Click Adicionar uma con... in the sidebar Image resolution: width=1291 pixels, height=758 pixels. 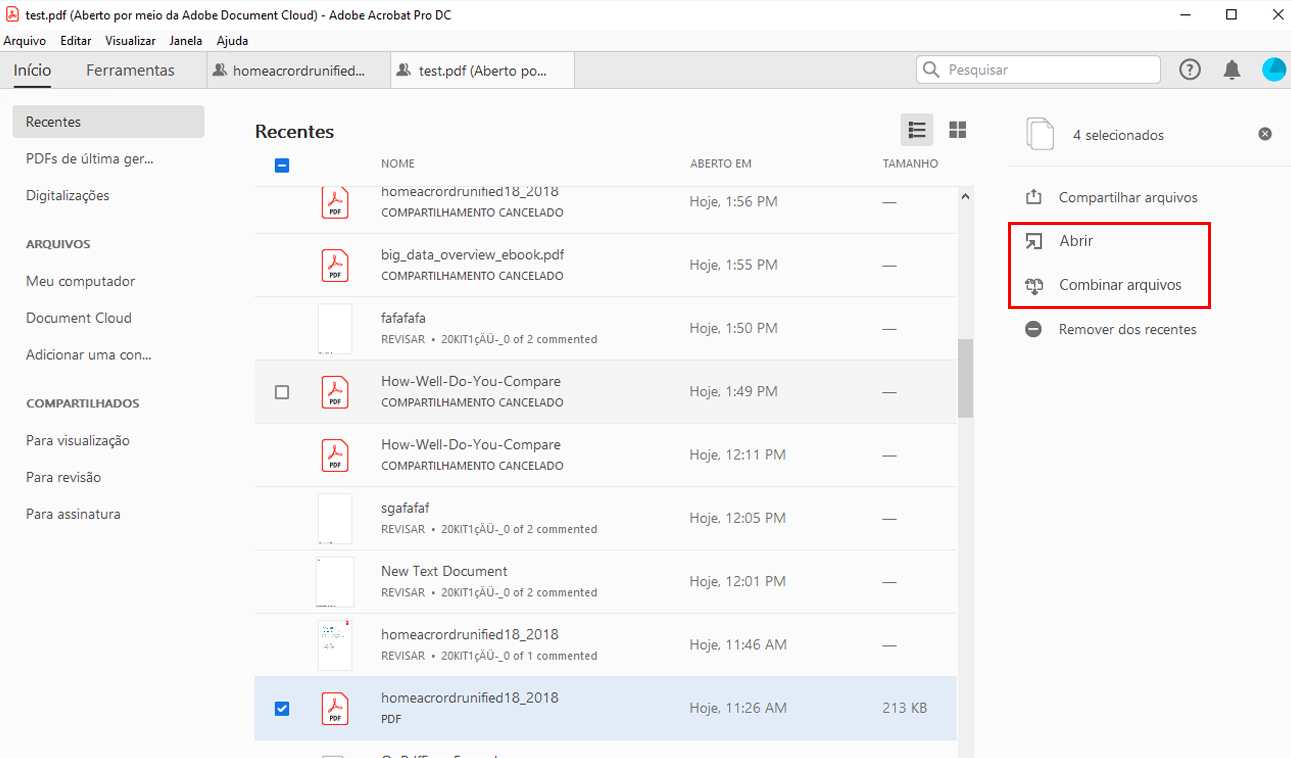click(x=89, y=355)
